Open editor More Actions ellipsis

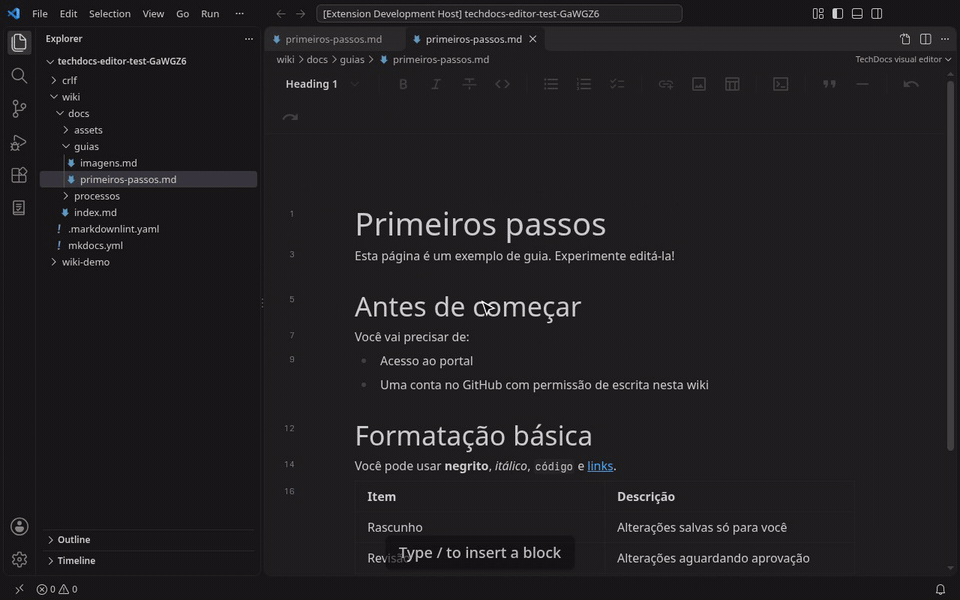[945, 39]
